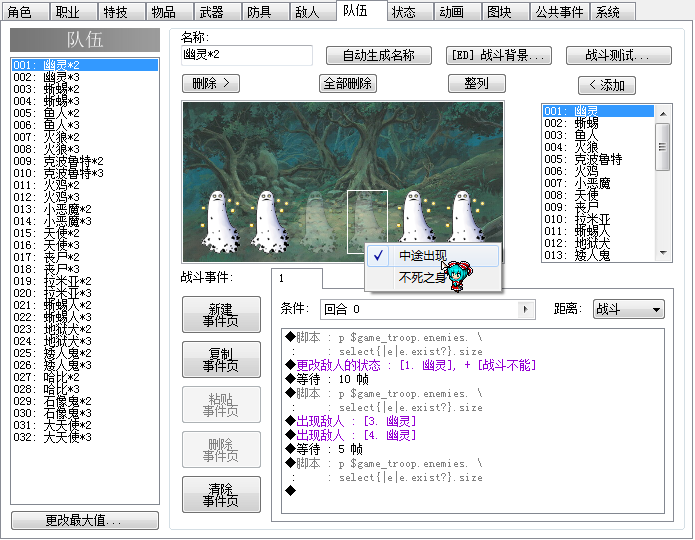Go to the 公共事件 tab
This screenshot has height=540, width=695.
[559, 12]
